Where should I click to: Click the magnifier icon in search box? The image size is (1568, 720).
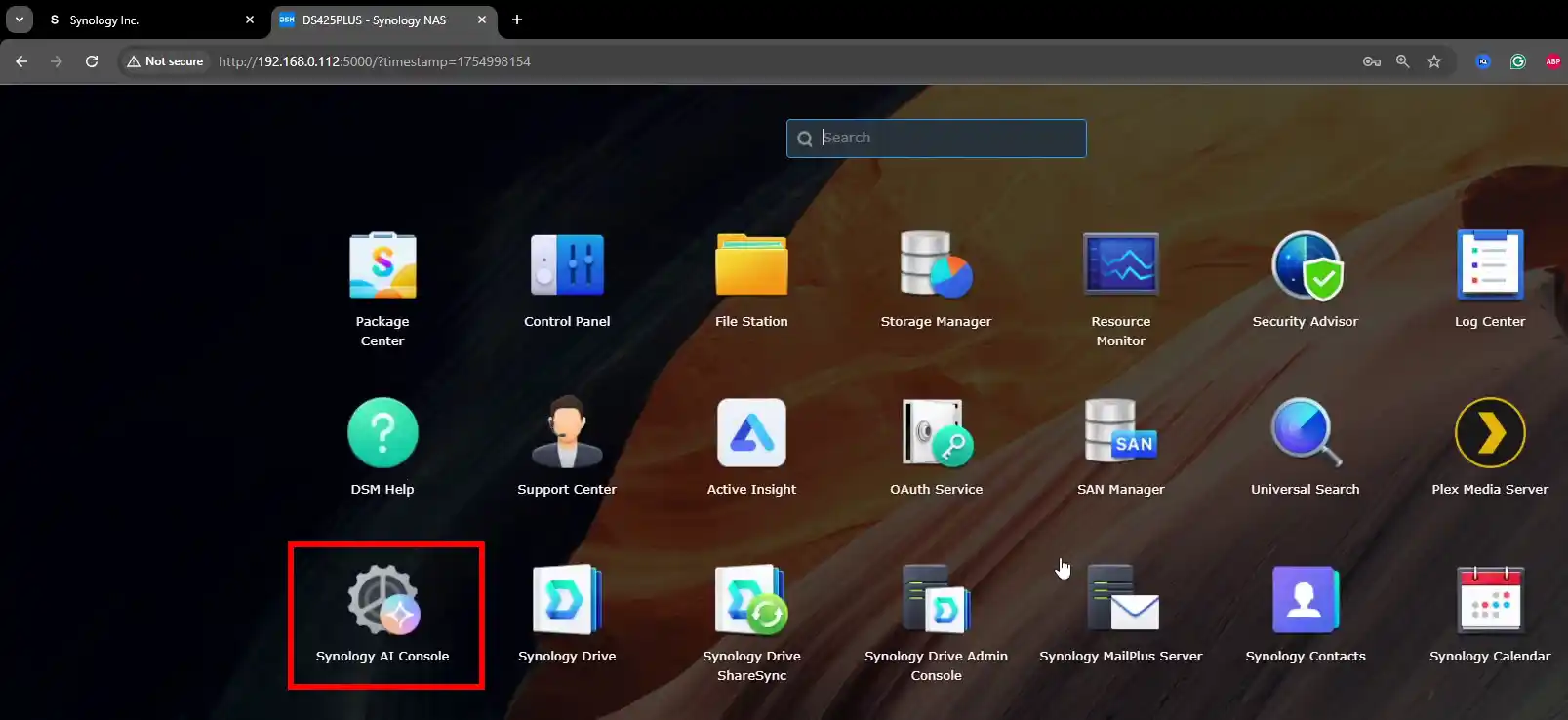click(x=805, y=139)
